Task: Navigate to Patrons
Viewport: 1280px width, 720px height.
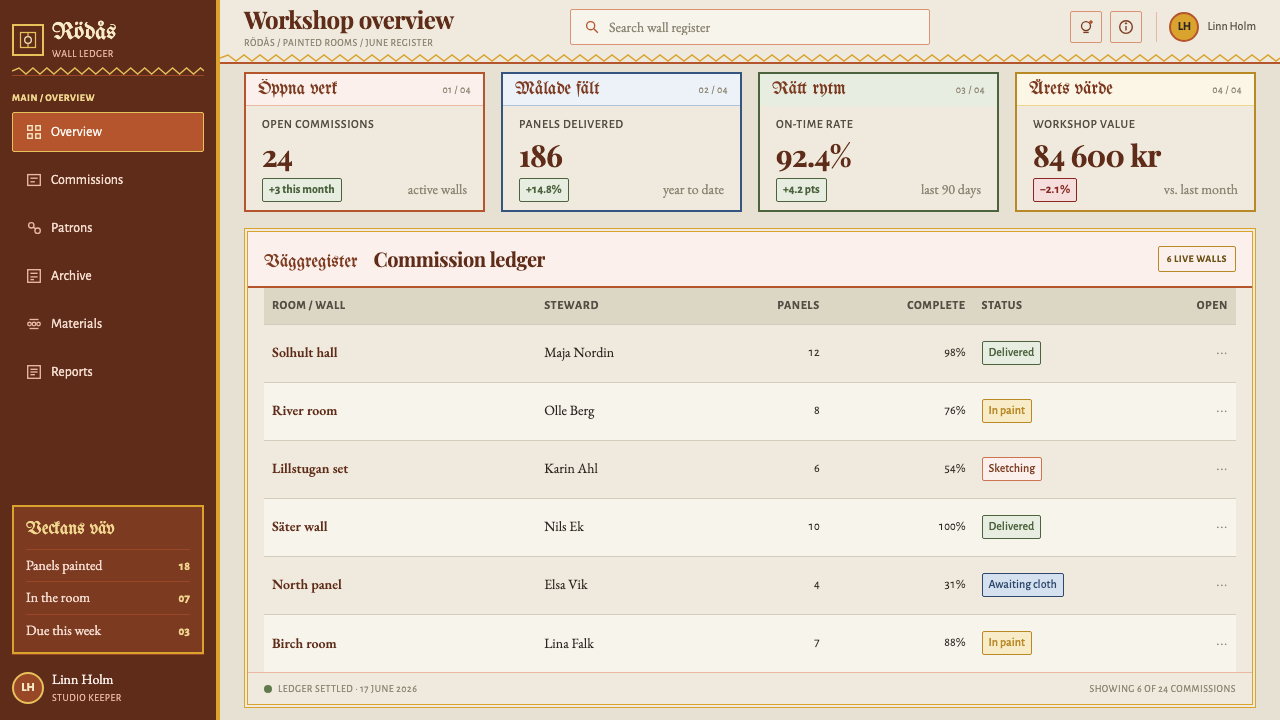Action: pos(108,228)
